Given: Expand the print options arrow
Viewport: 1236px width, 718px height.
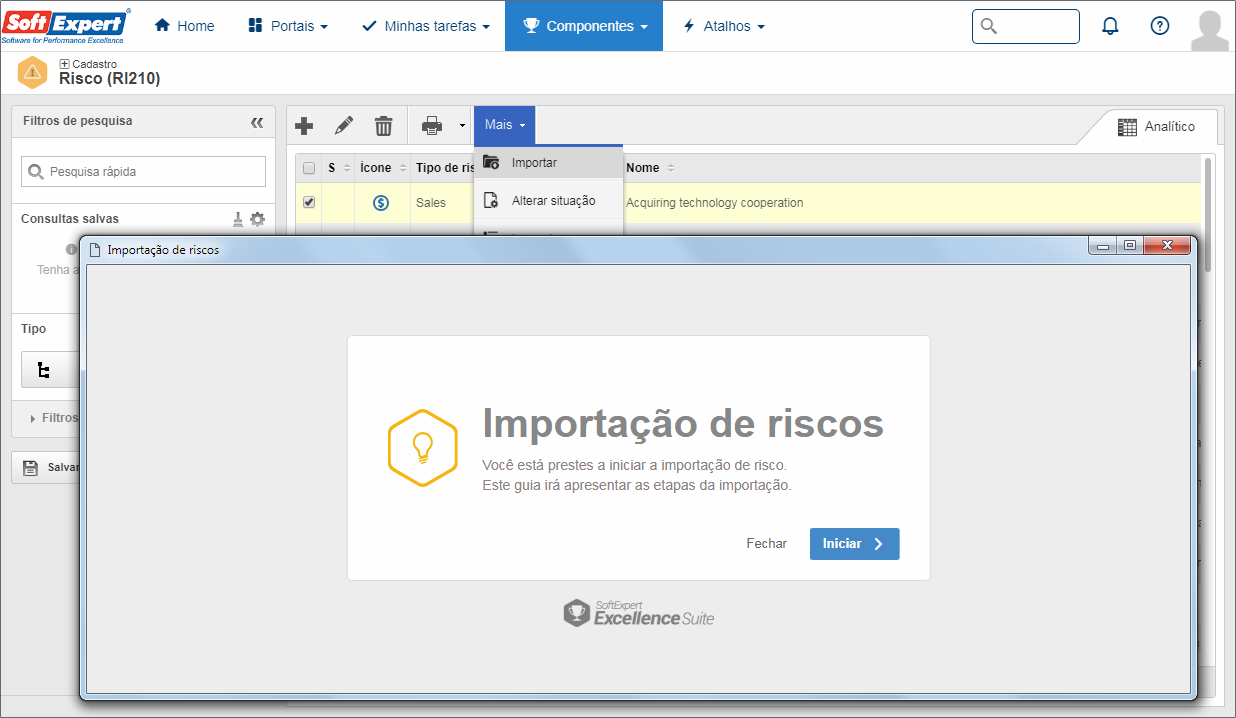Looking at the screenshot, I should tap(462, 126).
